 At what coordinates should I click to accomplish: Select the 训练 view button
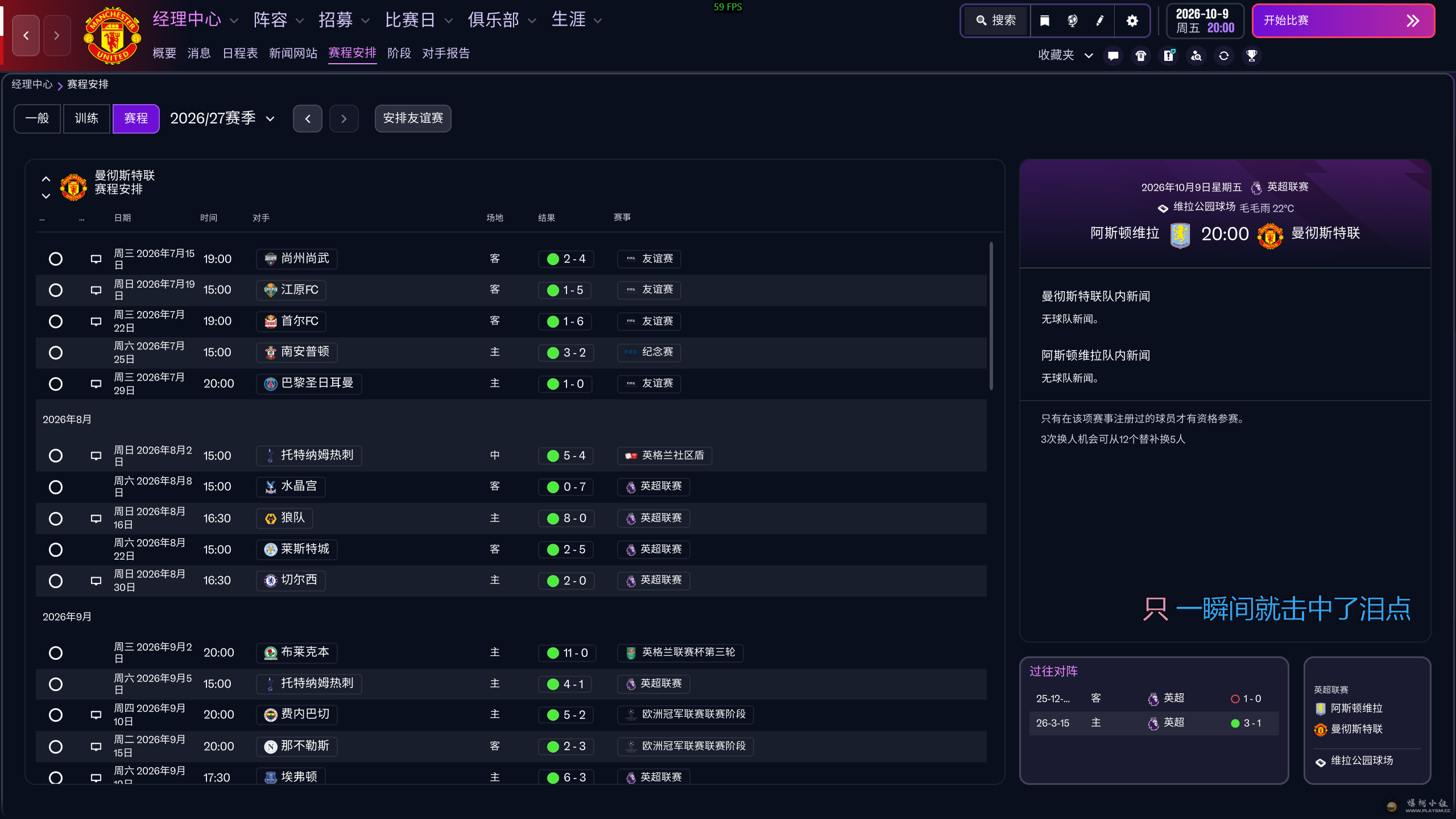click(x=86, y=118)
